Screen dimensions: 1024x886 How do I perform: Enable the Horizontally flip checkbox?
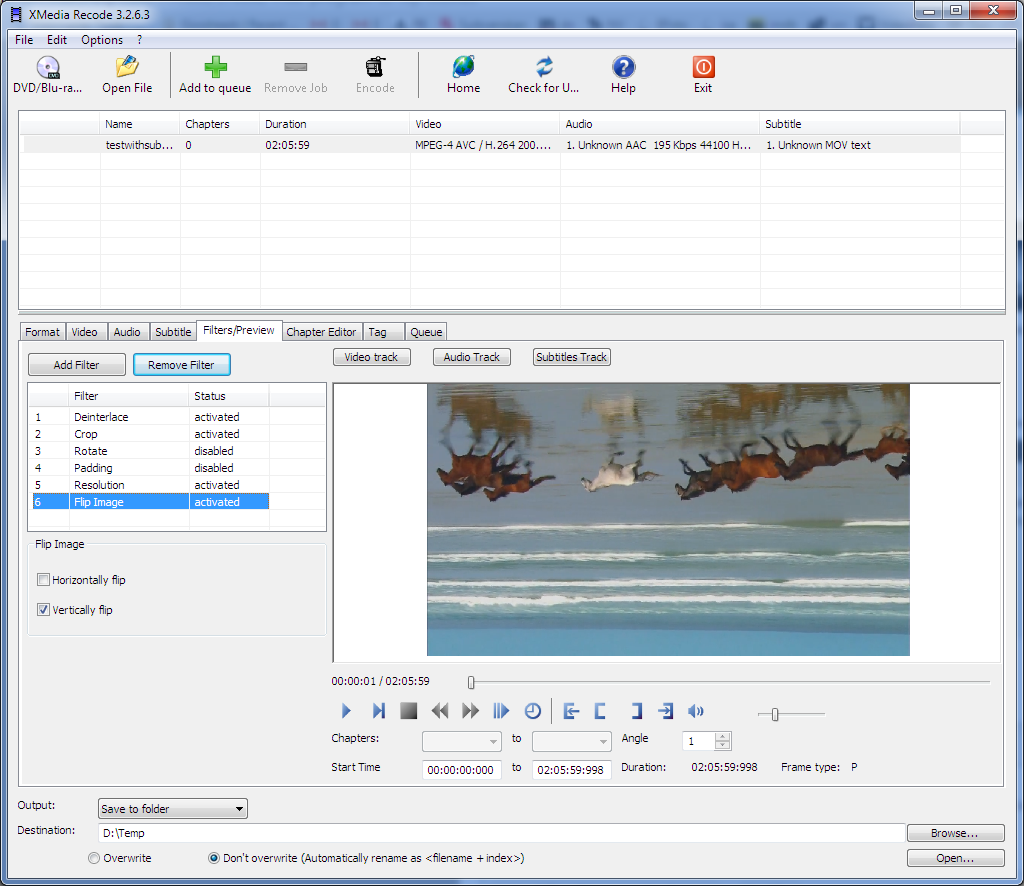click(44, 580)
